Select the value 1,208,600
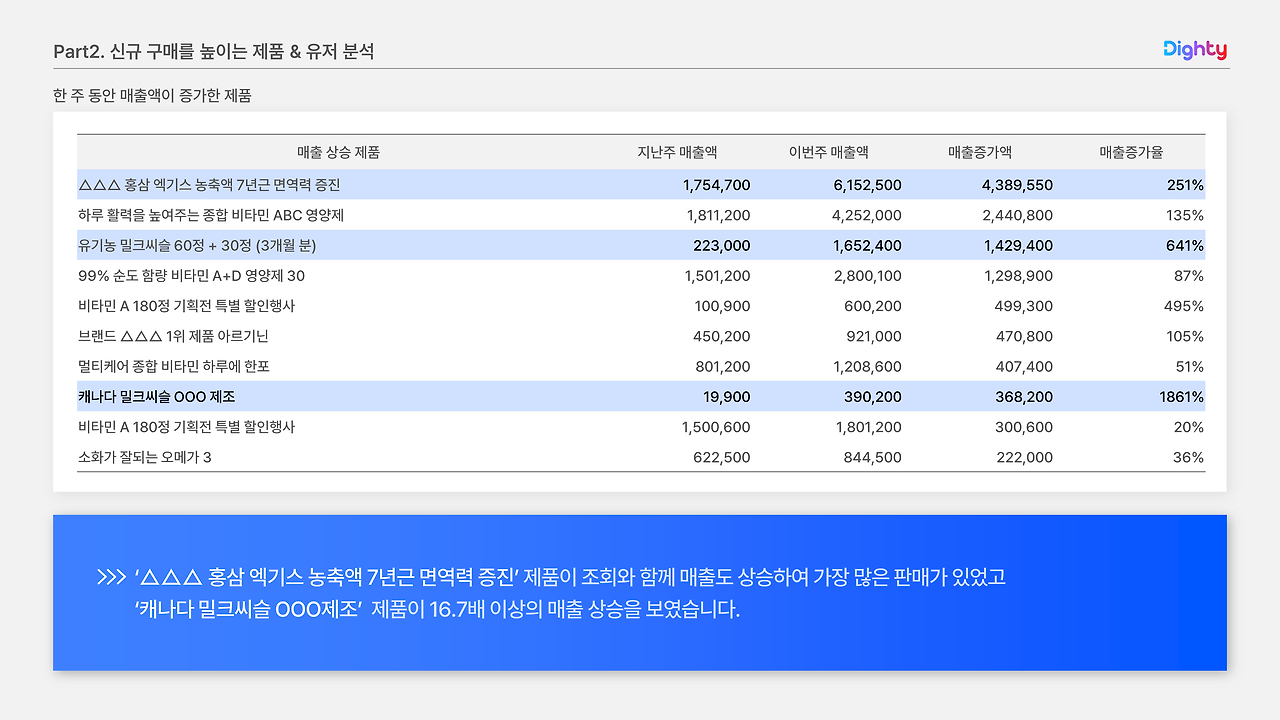 (868, 366)
